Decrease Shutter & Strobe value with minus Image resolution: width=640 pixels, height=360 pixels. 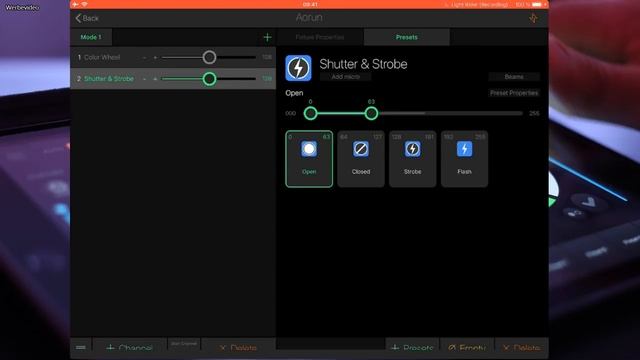[x=144, y=79]
